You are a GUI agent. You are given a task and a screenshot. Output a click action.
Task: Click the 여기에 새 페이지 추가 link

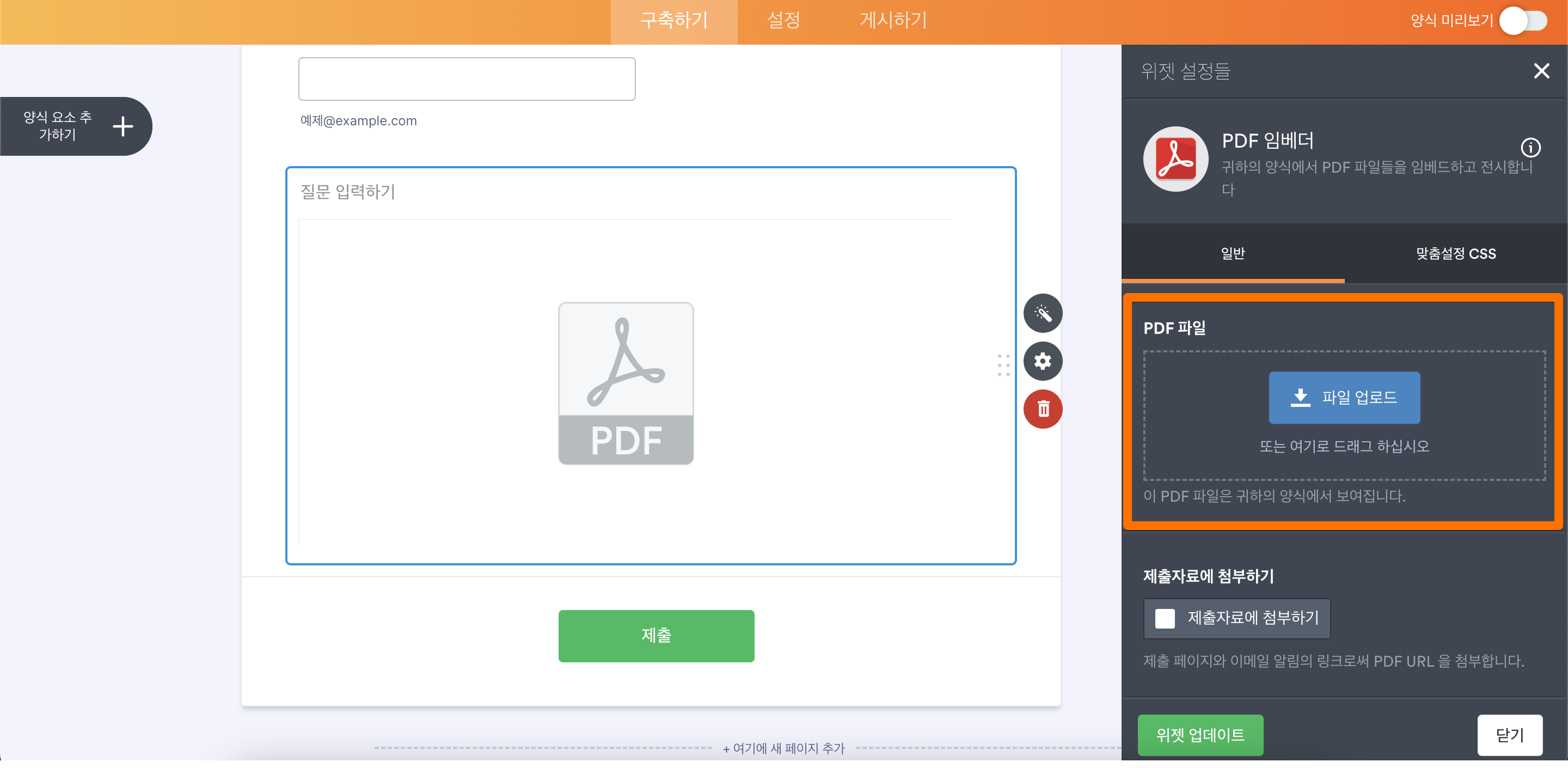pyautogui.click(x=784, y=748)
